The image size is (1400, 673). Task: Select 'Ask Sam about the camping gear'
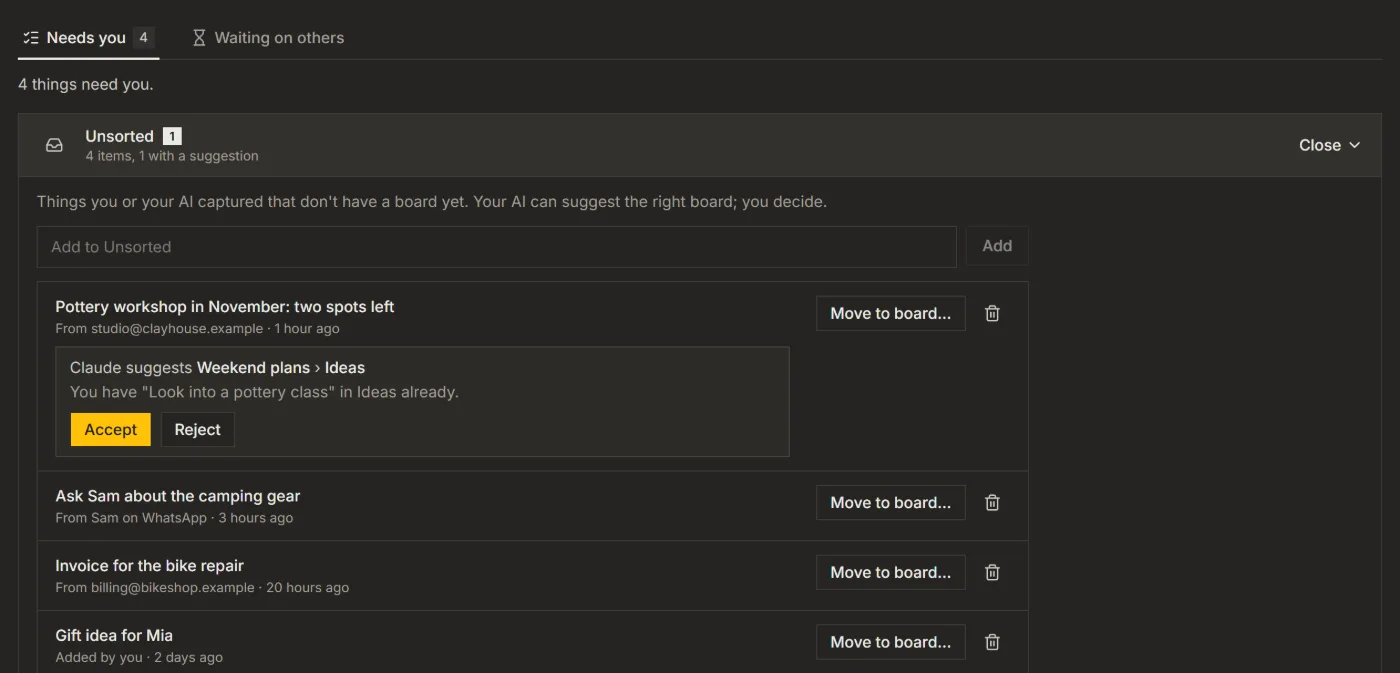178,496
